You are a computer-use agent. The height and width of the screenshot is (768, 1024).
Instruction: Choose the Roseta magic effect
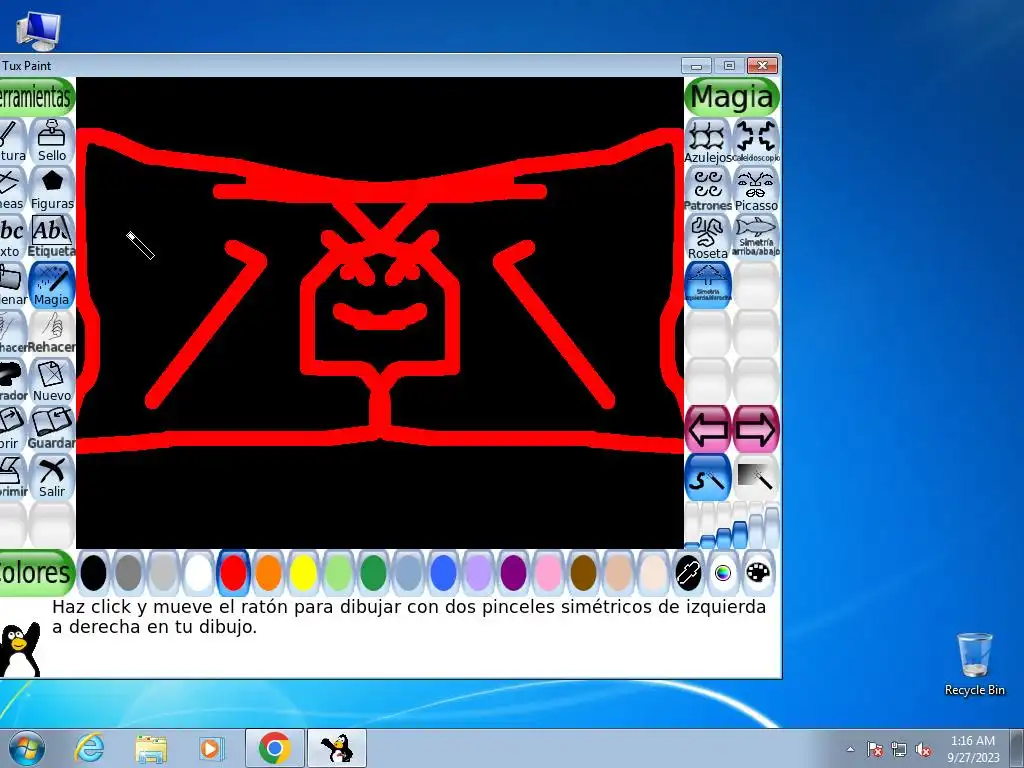[708, 236]
